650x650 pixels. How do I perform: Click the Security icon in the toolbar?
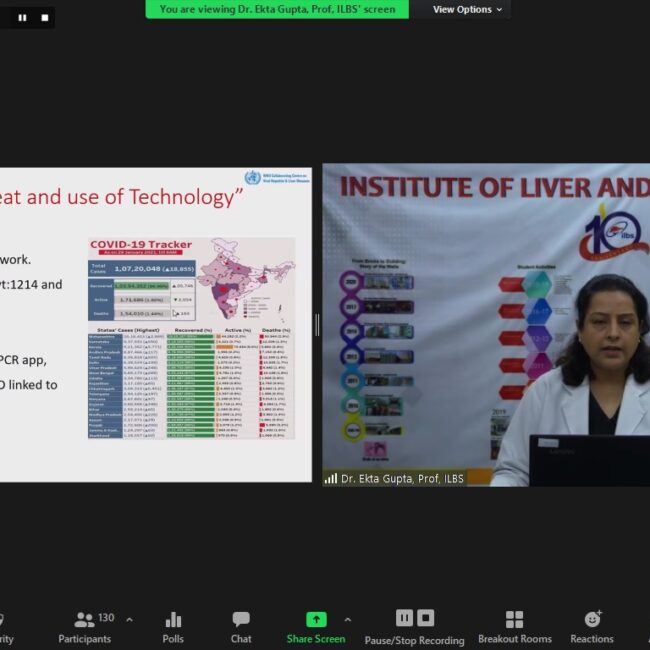[x=3, y=626]
